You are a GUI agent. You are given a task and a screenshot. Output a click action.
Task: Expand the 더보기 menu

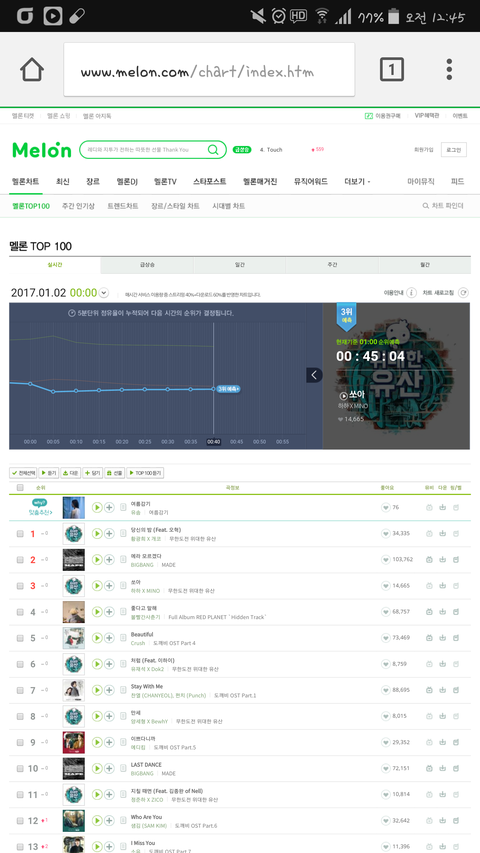pos(357,182)
